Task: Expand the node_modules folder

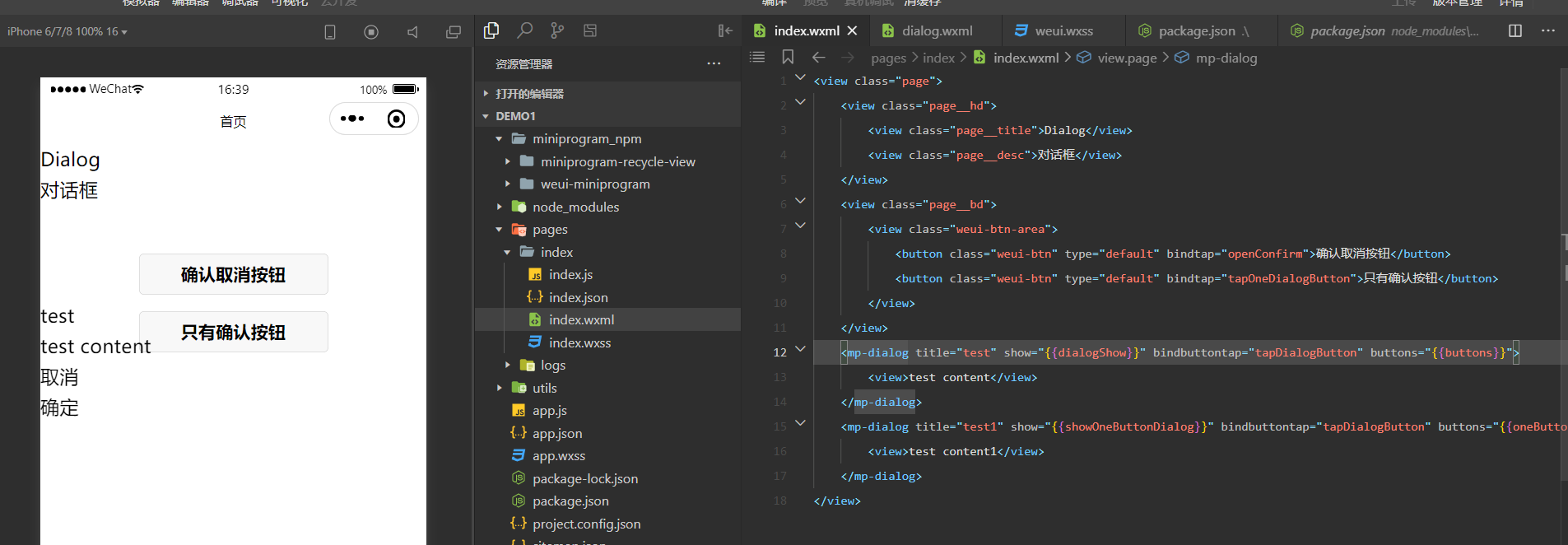Action: [x=575, y=207]
